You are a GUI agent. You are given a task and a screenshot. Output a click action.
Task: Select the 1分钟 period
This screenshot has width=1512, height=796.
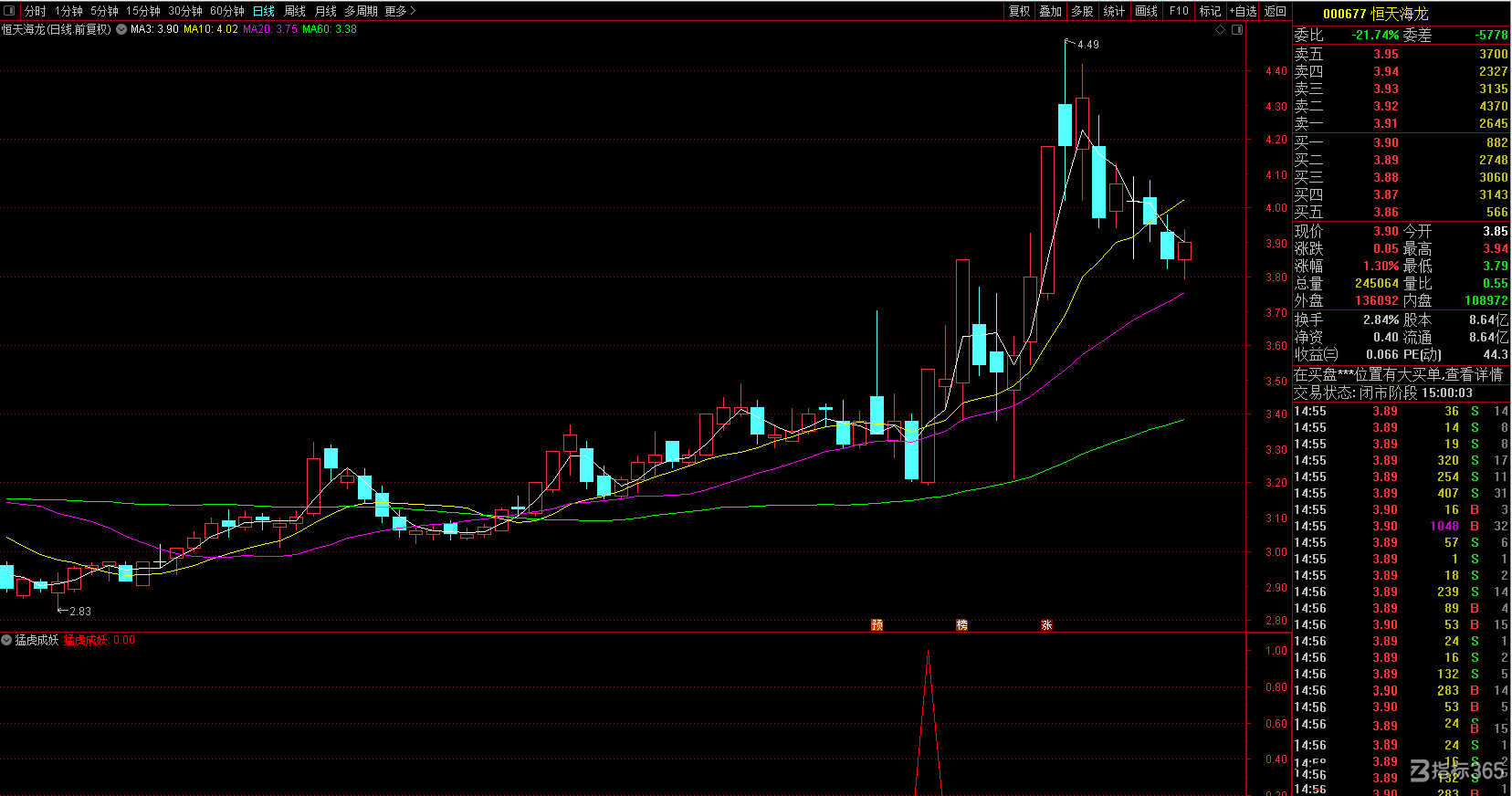pos(68,11)
